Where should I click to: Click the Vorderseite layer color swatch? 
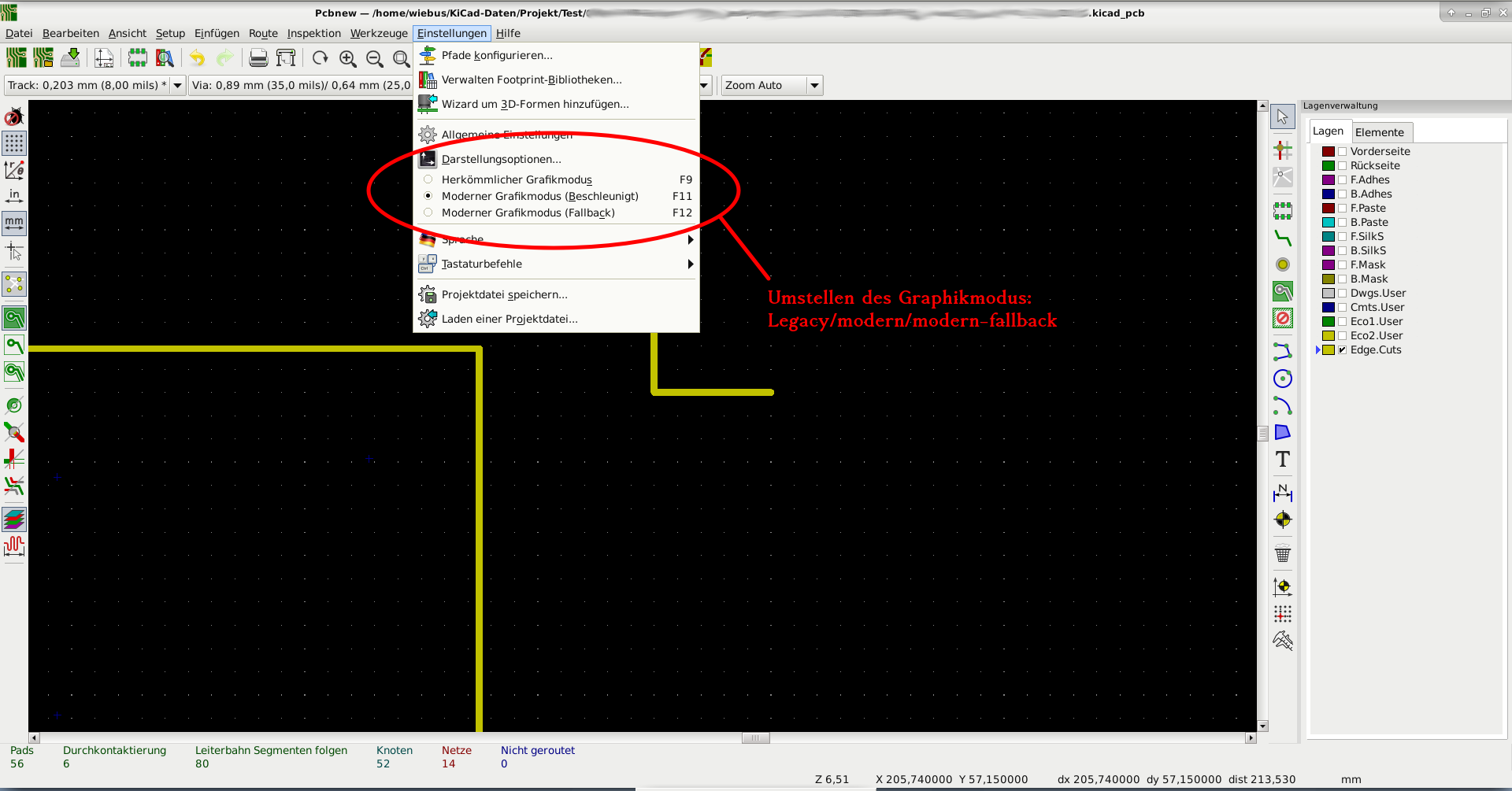click(x=1329, y=151)
